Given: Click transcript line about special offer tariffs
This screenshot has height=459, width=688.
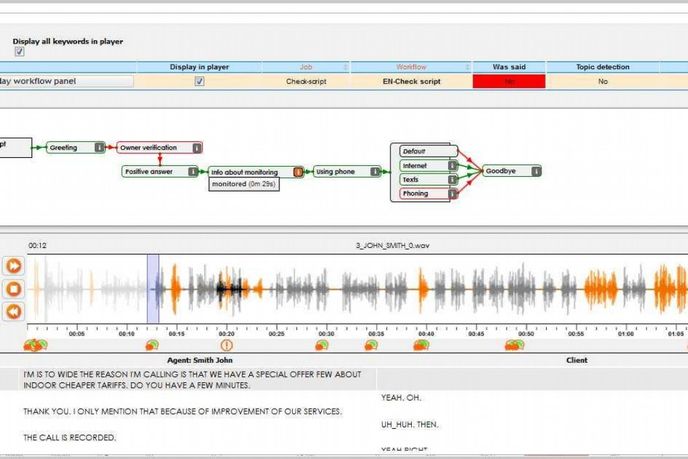Looking at the screenshot, I should point(192,380).
